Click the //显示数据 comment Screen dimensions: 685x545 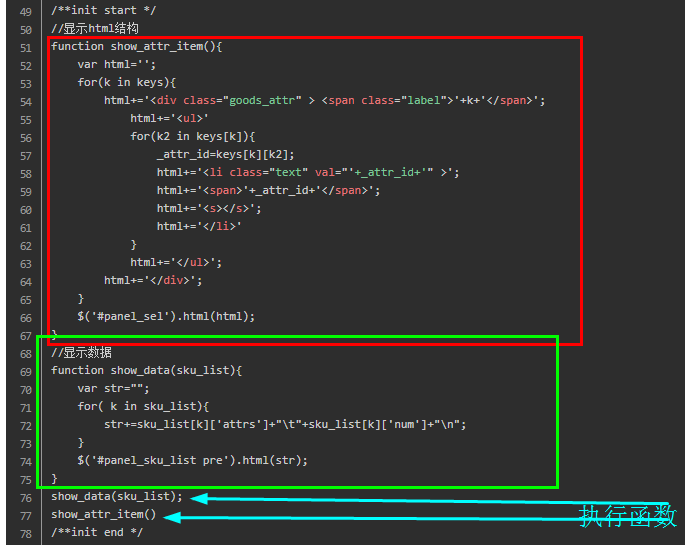pyautogui.click(x=82, y=352)
